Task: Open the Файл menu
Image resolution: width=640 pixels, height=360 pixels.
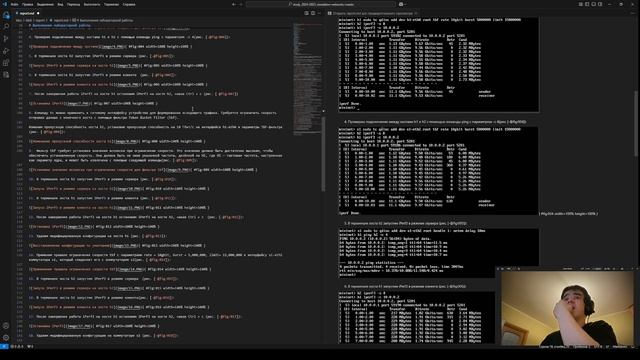Action: click(x=14, y=4)
